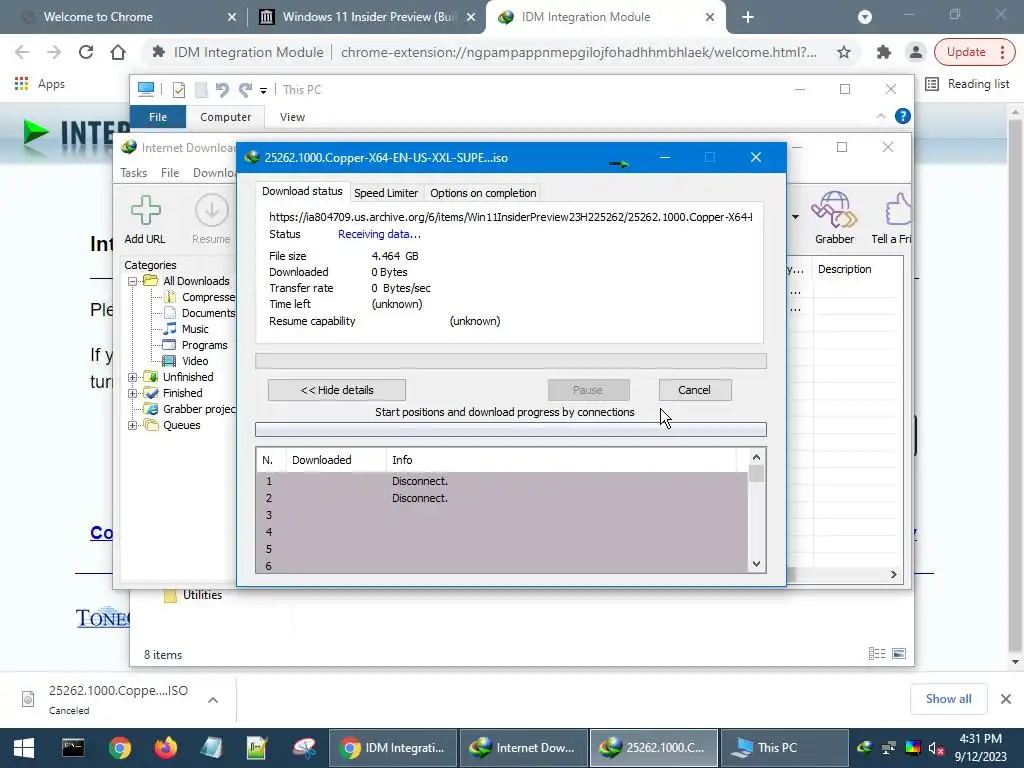Click the Pause button

(588, 390)
